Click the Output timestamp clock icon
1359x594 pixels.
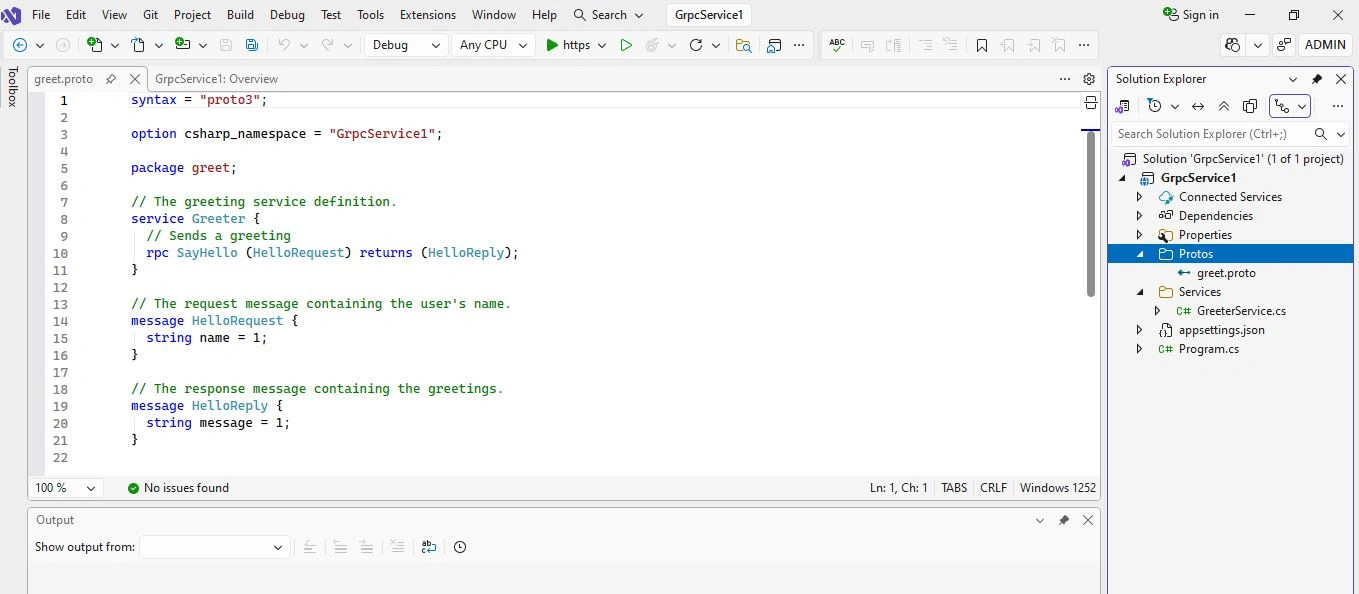pos(460,547)
